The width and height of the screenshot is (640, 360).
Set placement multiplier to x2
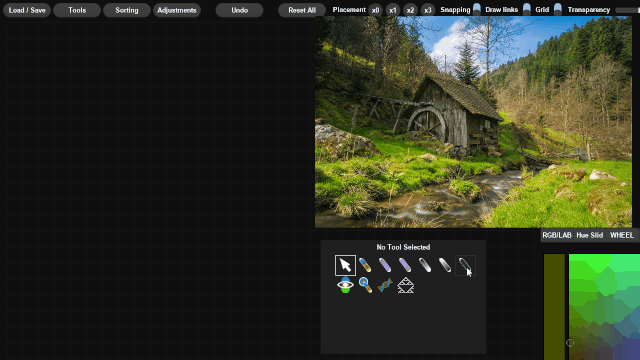[x=410, y=10]
